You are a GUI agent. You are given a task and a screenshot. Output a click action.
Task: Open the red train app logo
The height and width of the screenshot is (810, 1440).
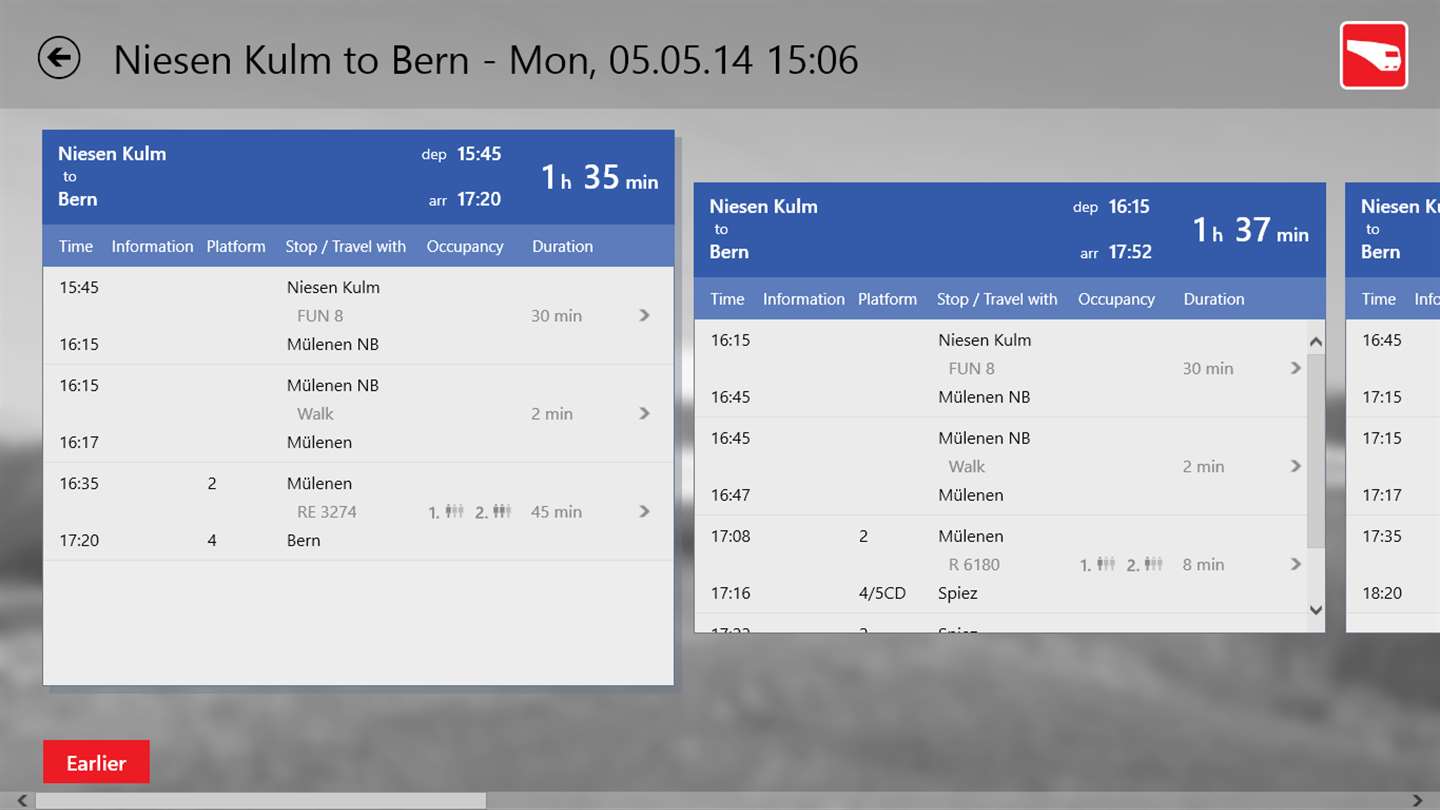pyautogui.click(x=1374, y=56)
